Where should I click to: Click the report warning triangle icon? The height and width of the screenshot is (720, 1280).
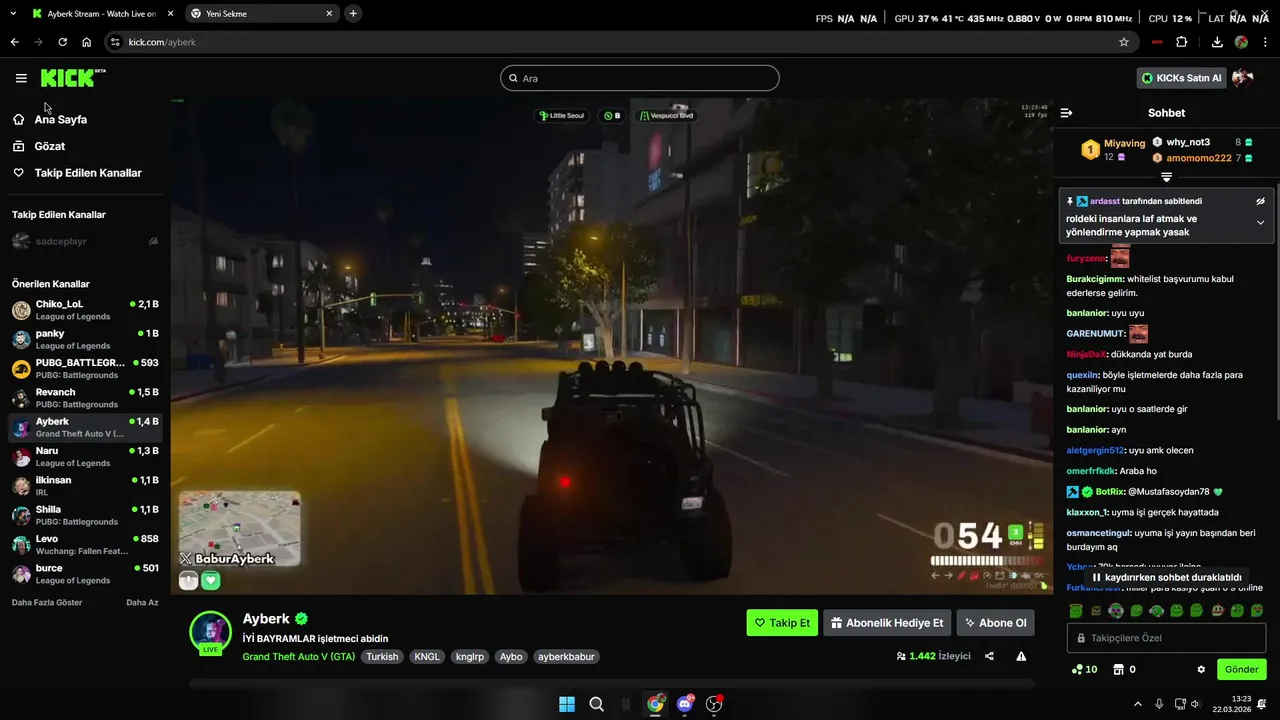tap(1021, 656)
